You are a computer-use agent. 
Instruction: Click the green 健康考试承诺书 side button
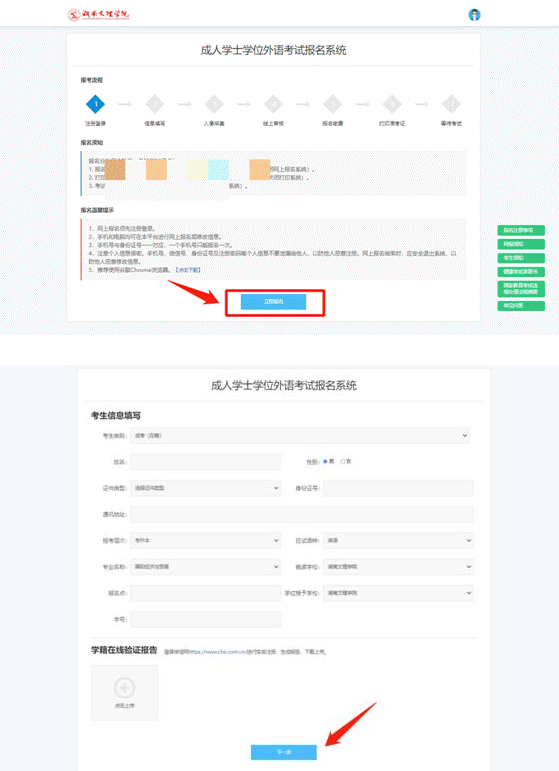pos(521,271)
